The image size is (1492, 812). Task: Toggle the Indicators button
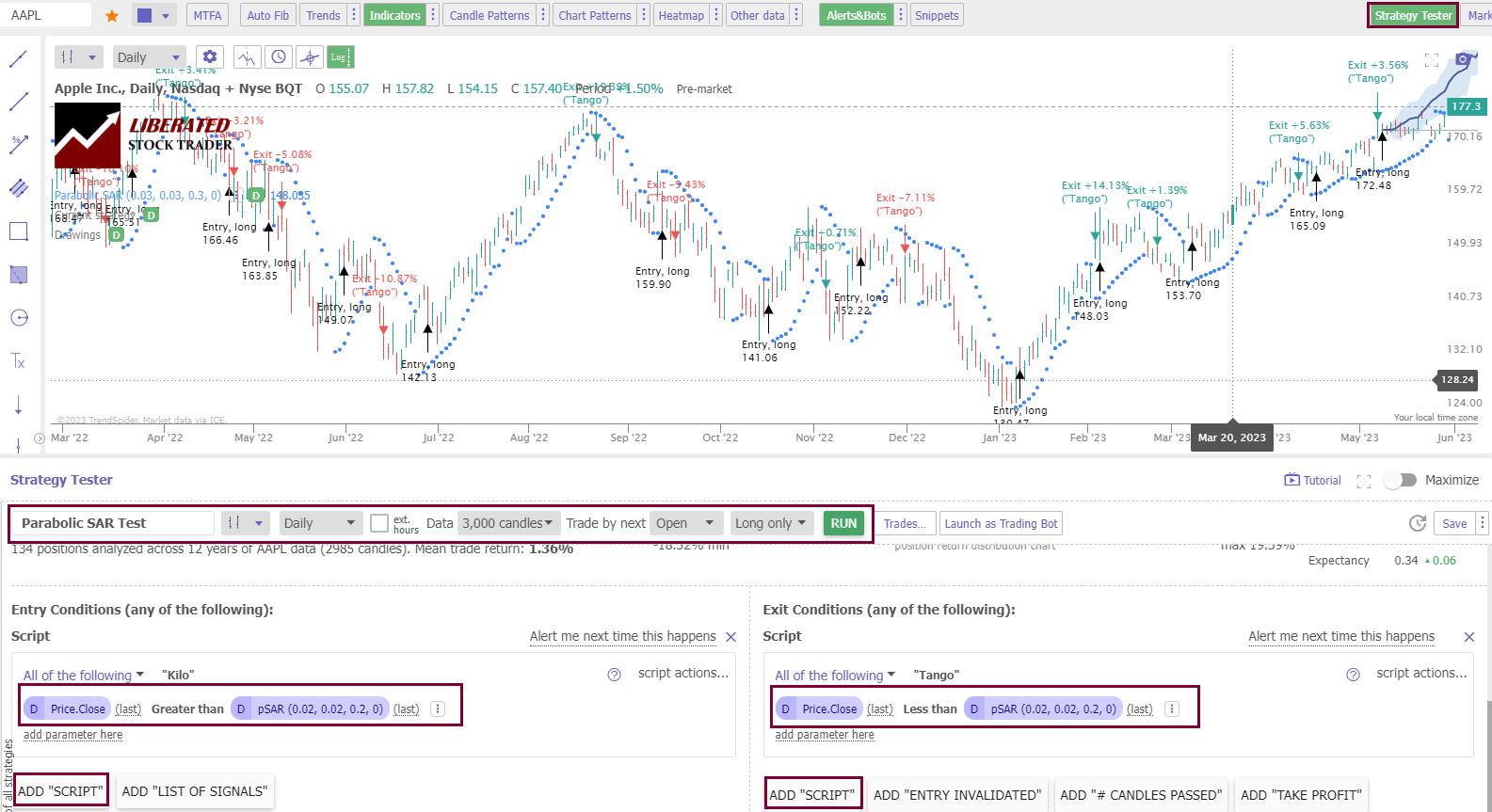coord(394,15)
